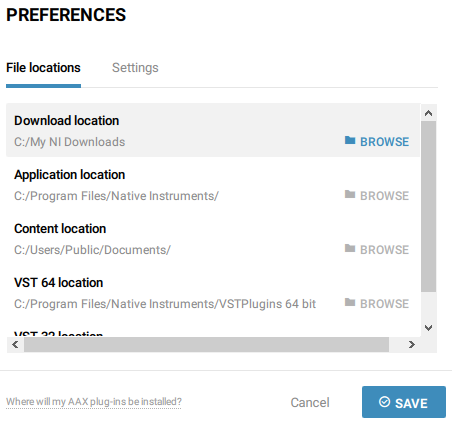Select the File locations tab
This screenshot has width=452, height=426.
coord(43,68)
